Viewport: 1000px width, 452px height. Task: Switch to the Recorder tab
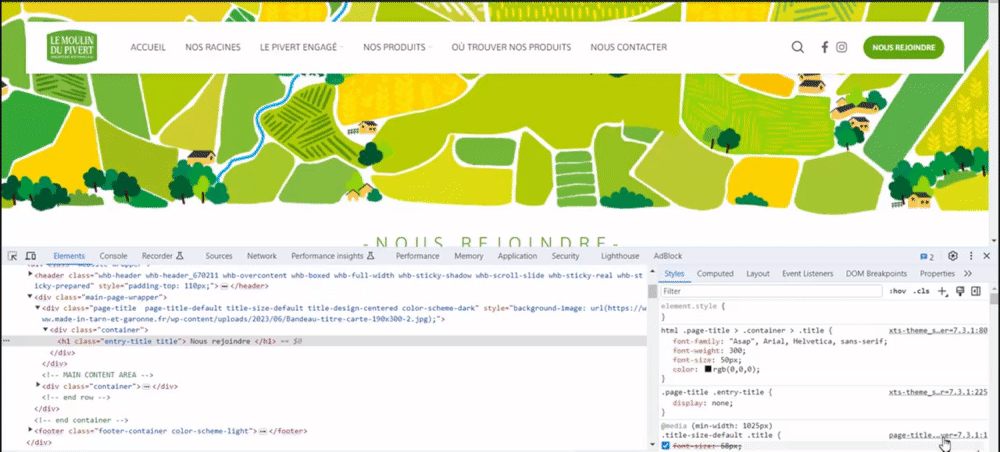[x=163, y=256]
